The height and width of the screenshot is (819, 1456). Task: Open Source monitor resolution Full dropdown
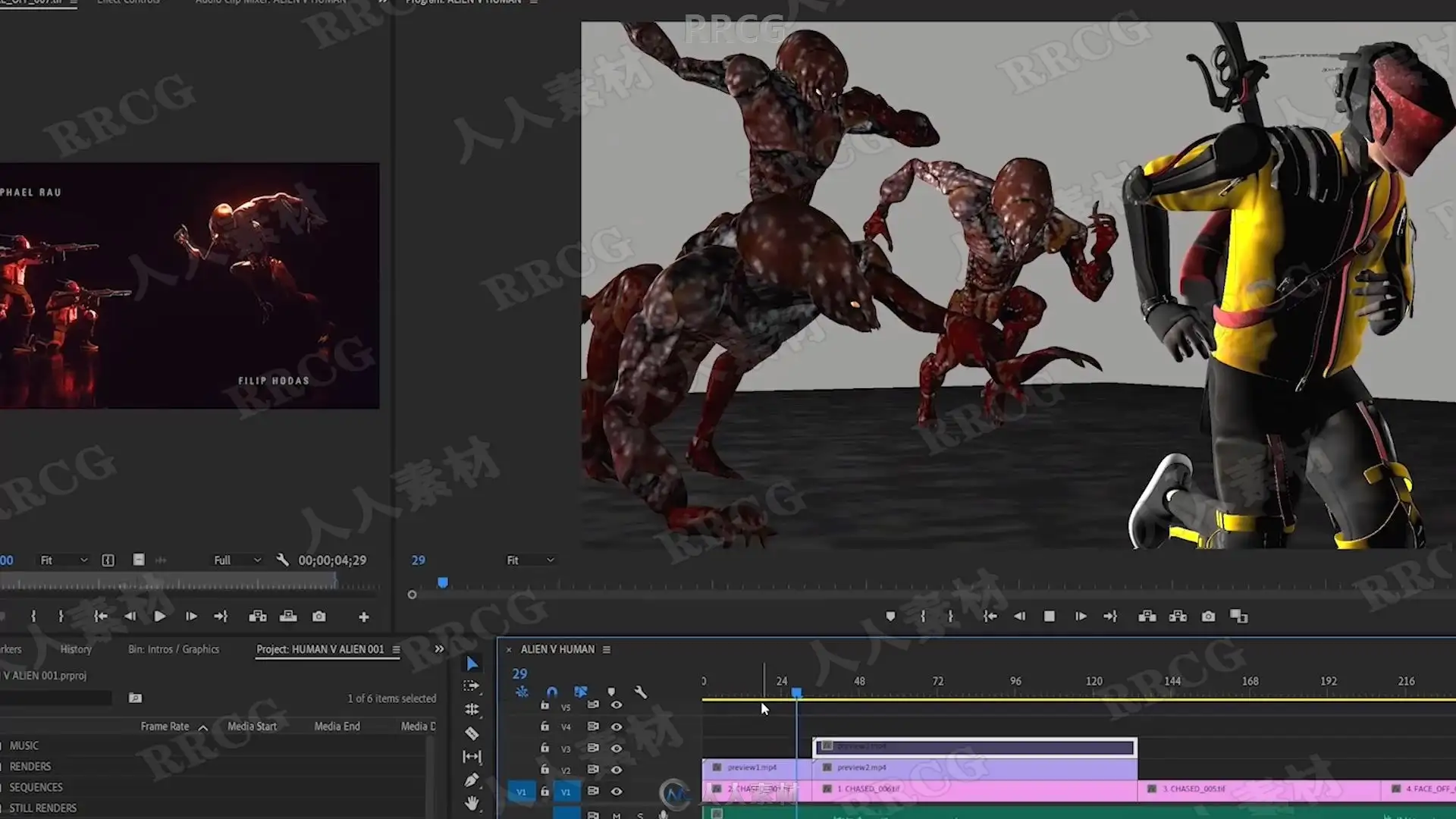point(237,560)
